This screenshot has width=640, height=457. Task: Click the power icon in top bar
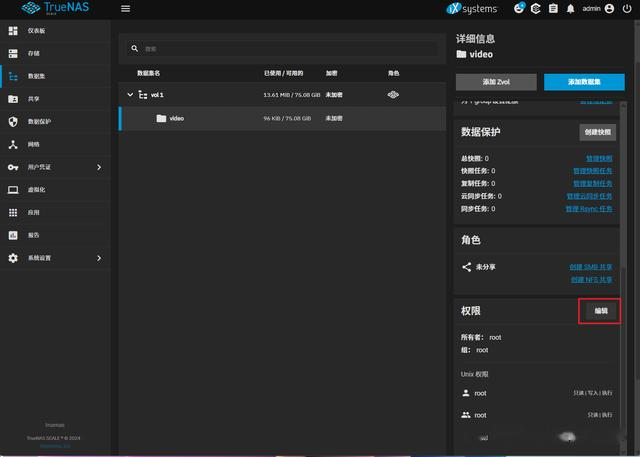coord(627,9)
